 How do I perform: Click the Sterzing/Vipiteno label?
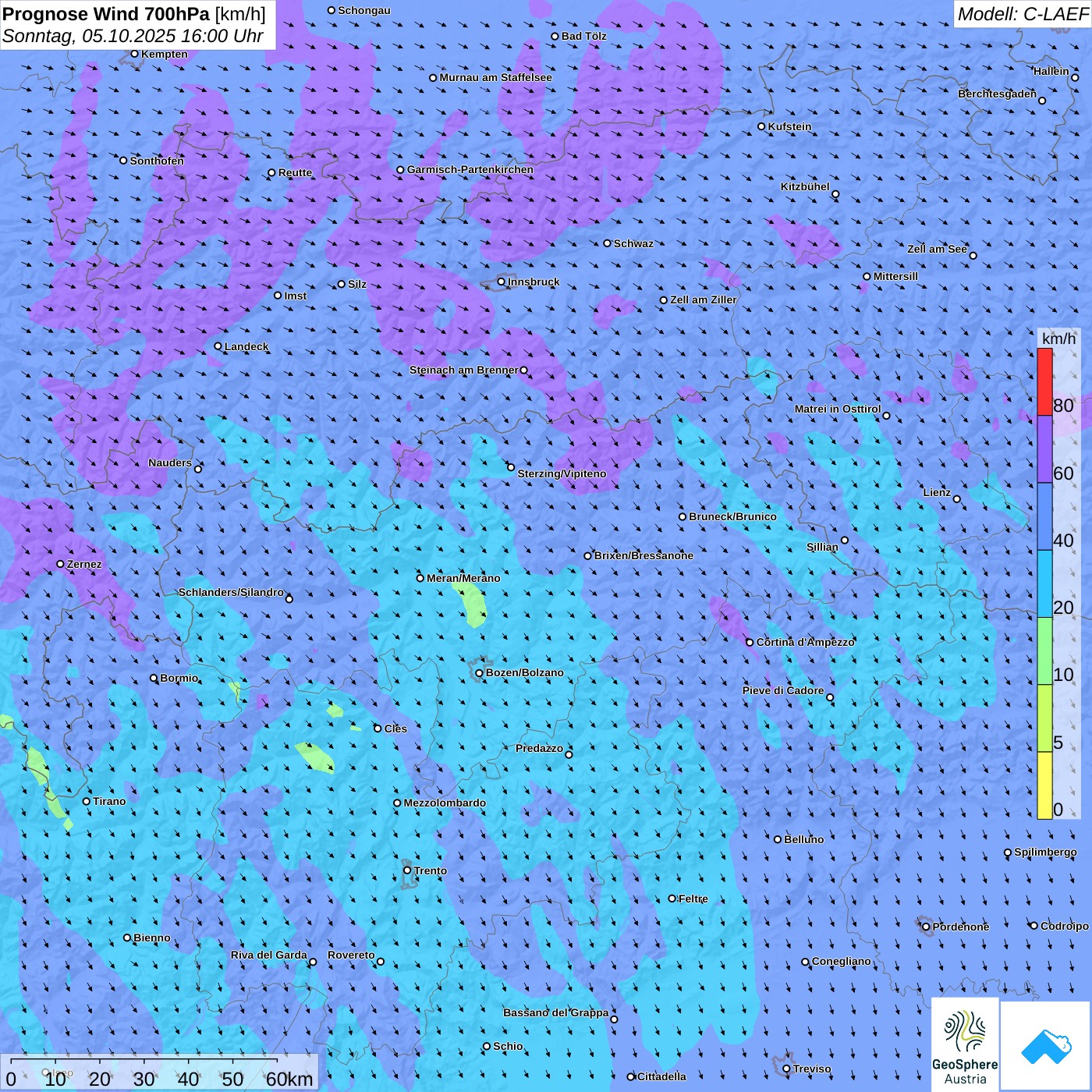pyautogui.click(x=562, y=473)
